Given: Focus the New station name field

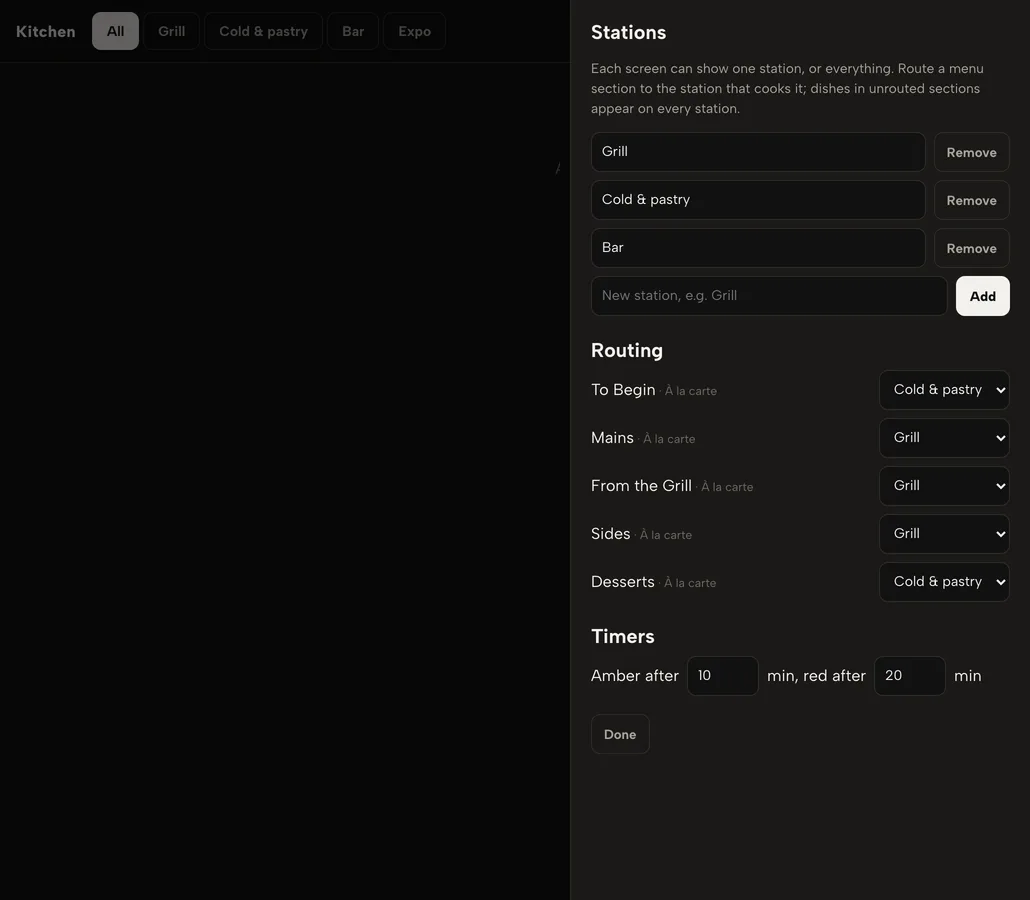Looking at the screenshot, I should 769,296.
